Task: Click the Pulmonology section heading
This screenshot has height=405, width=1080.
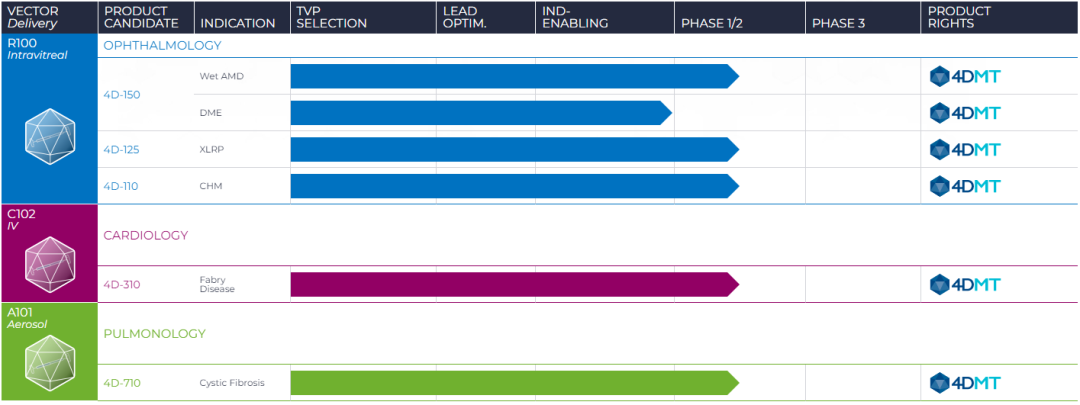Action: click(155, 334)
